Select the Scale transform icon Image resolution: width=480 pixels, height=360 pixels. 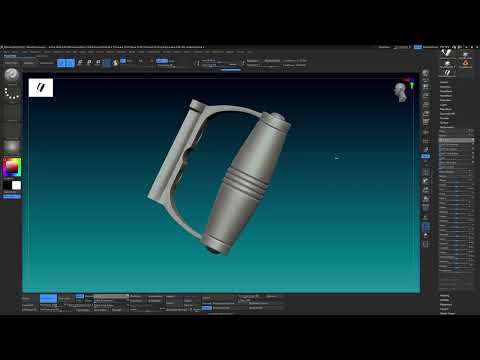(x=89, y=63)
